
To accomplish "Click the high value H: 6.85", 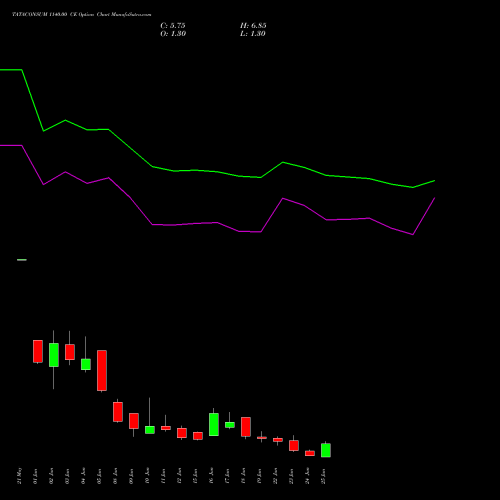I will [253, 26].
